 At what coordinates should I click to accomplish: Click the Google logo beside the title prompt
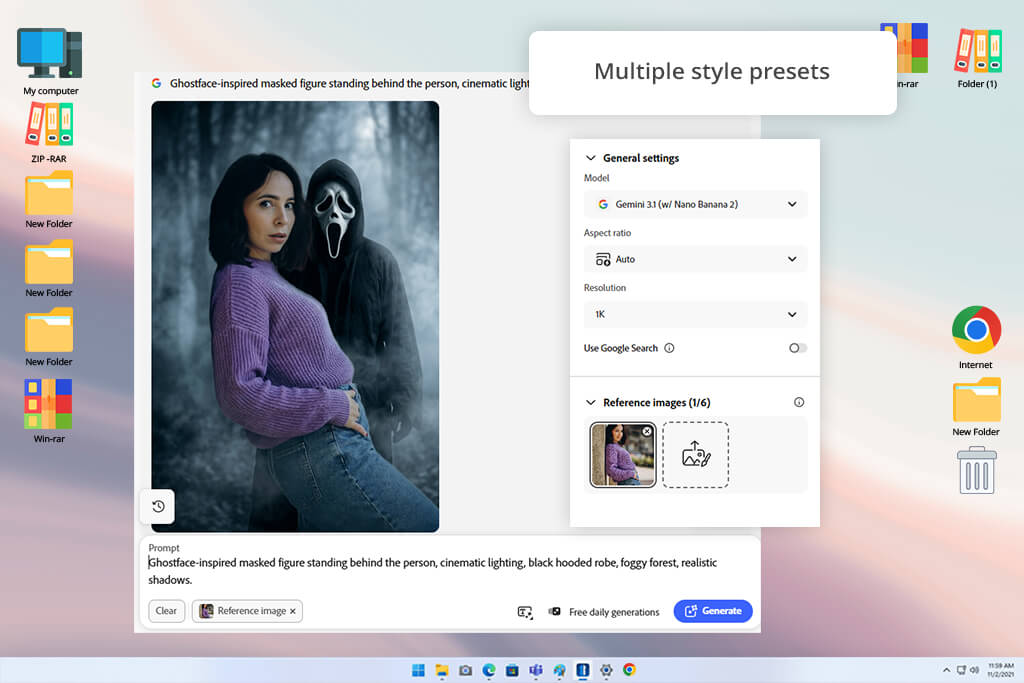pyautogui.click(x=157, y=84)
